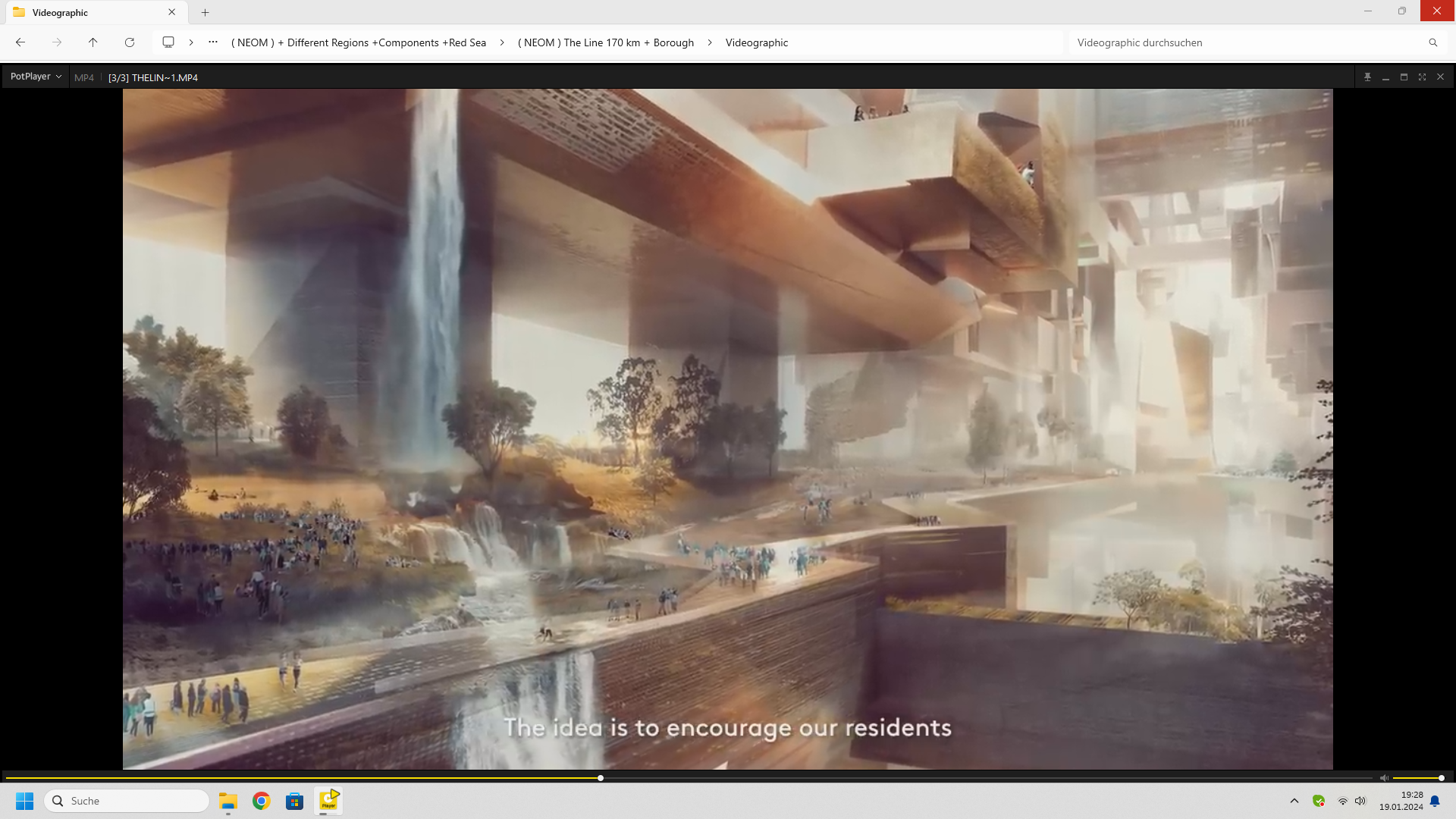Select the Videographic breadcrumb
1456x819 pixels.
(x=757, y=42)
